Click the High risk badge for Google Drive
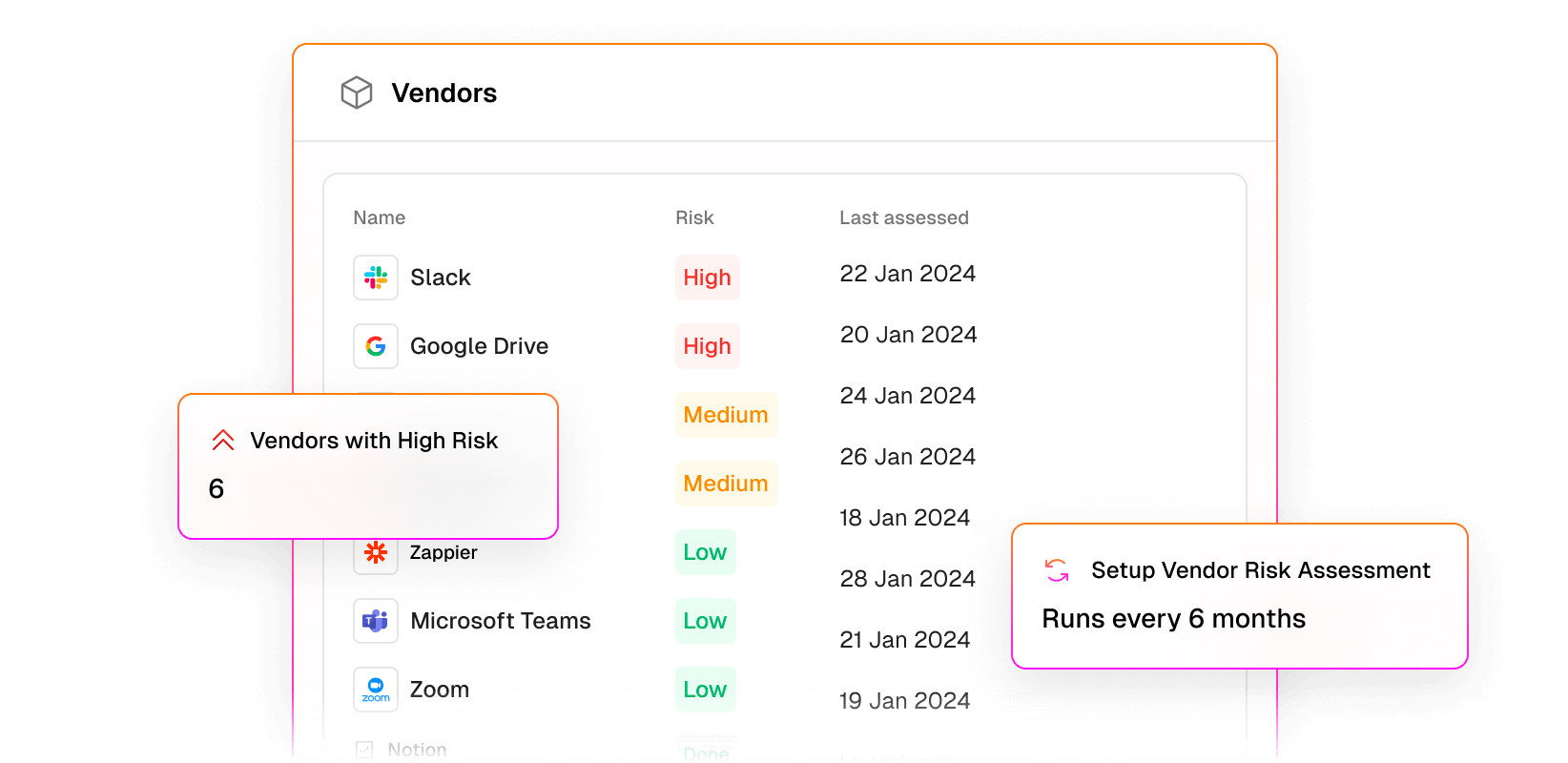The height and width of the screenshot is (763, 1568). pos(708,346)
